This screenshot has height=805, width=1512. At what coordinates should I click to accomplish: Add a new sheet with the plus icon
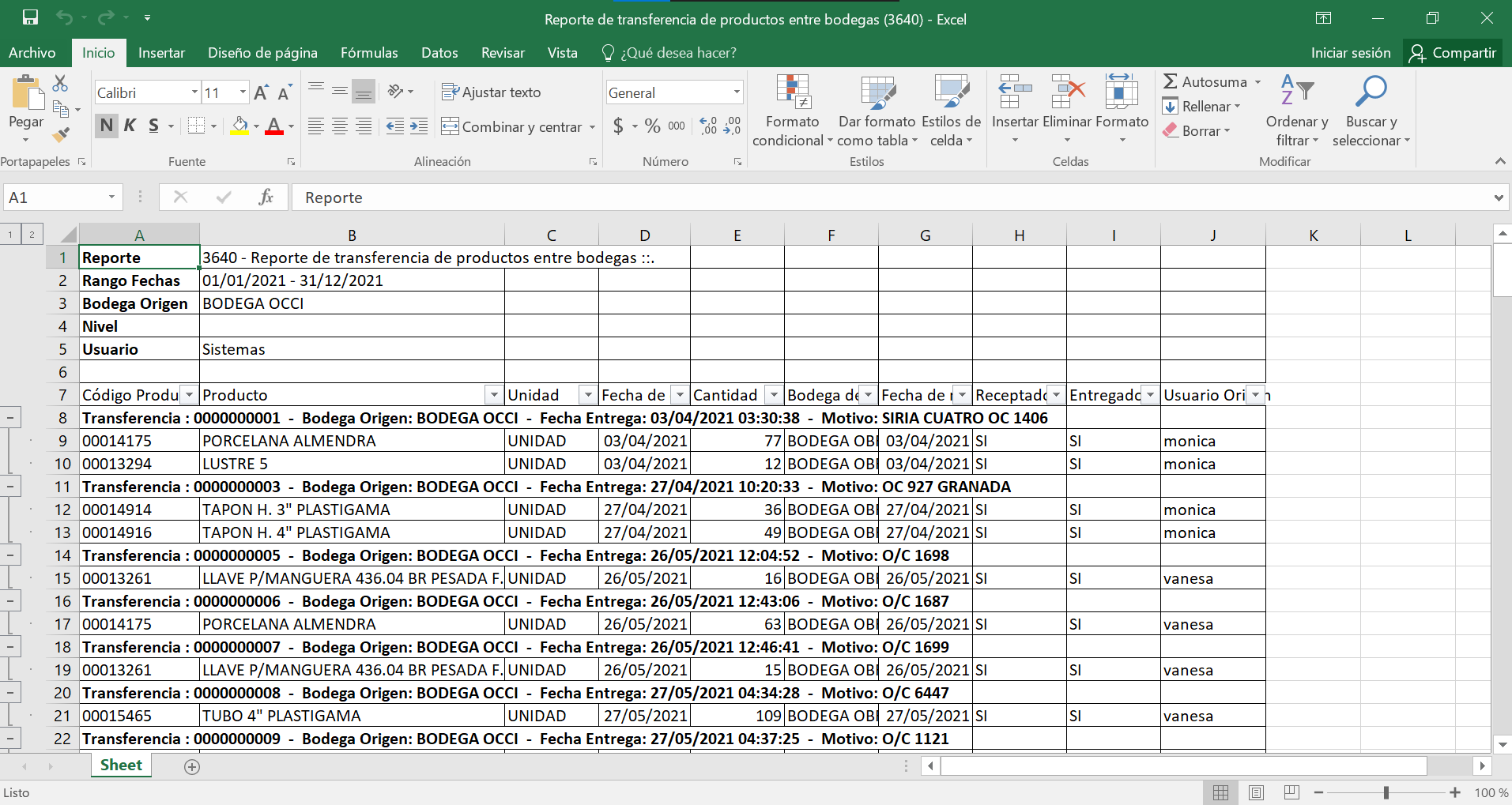click(191, 766)
